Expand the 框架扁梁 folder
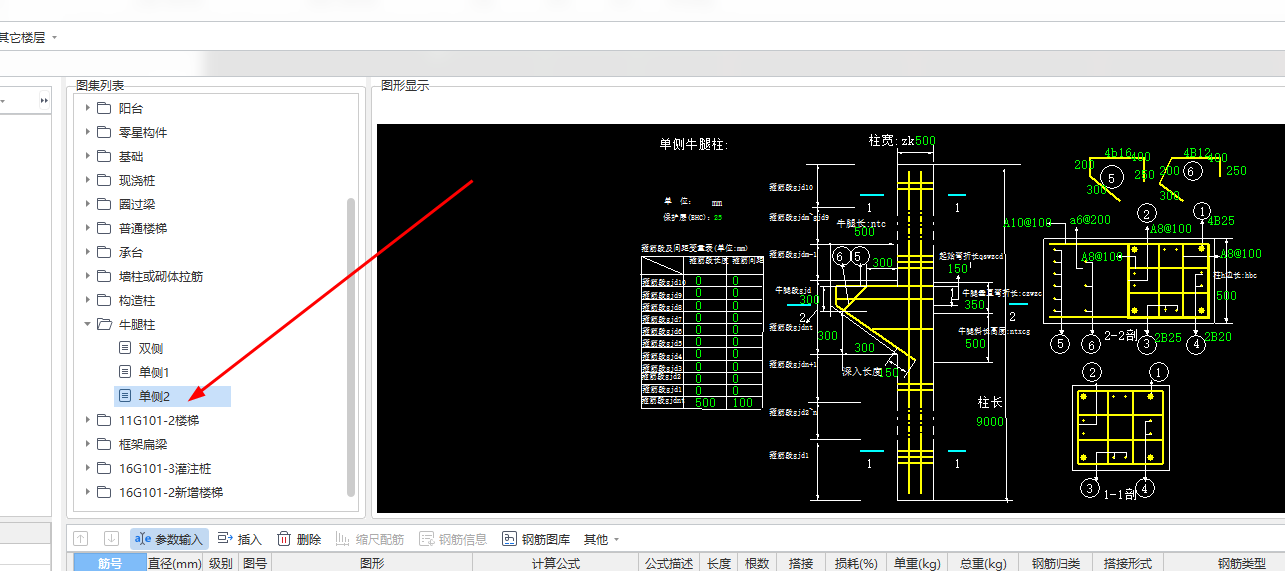This screenshot has width=1285, height=571. pos(87,444)
